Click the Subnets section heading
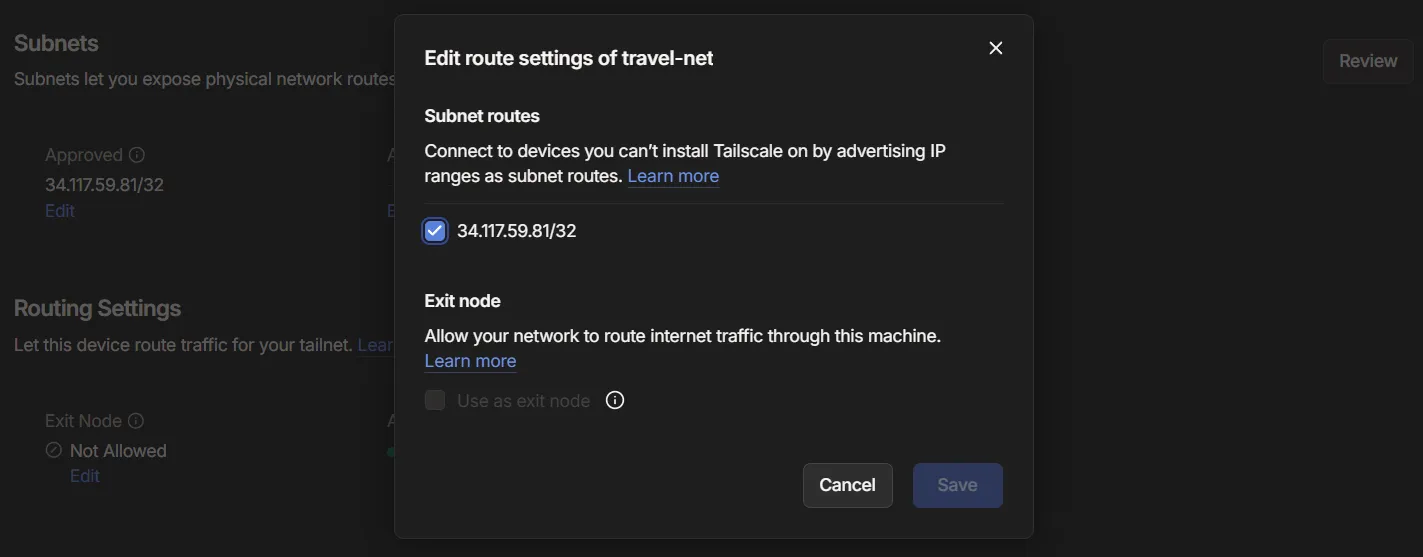 click(56, 43)
